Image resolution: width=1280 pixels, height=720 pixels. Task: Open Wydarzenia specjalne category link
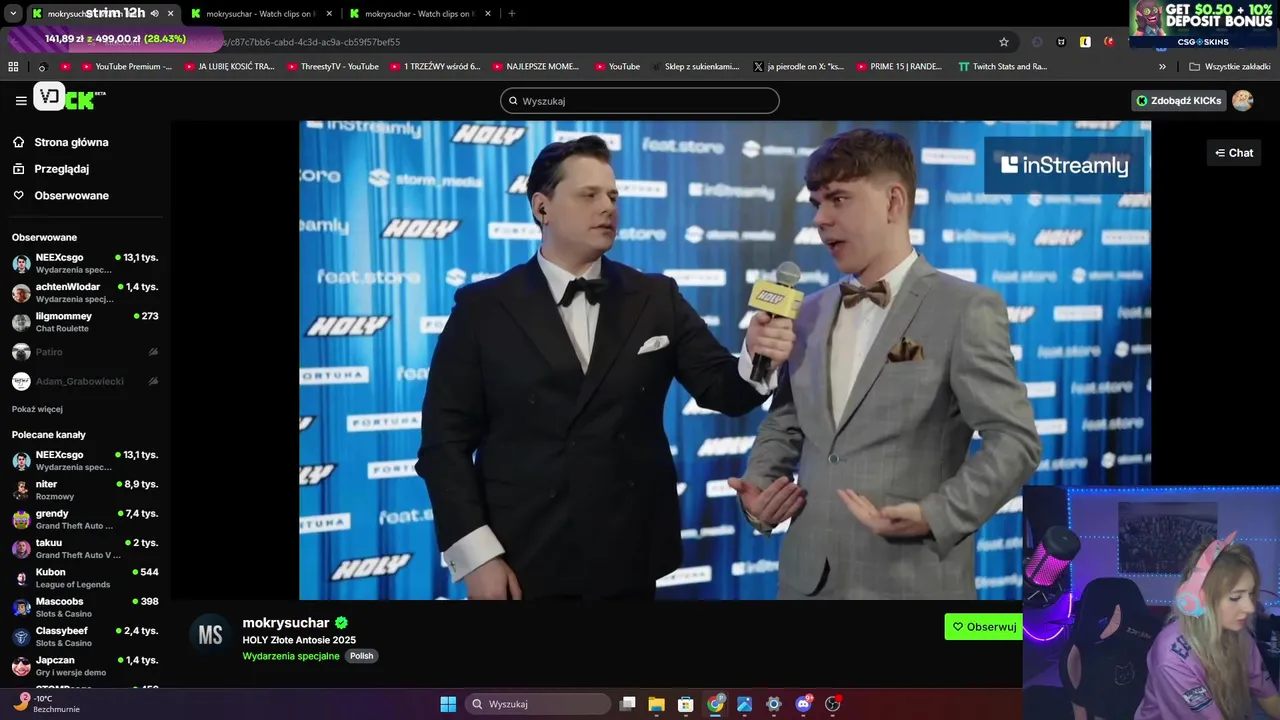click(291, 656)
